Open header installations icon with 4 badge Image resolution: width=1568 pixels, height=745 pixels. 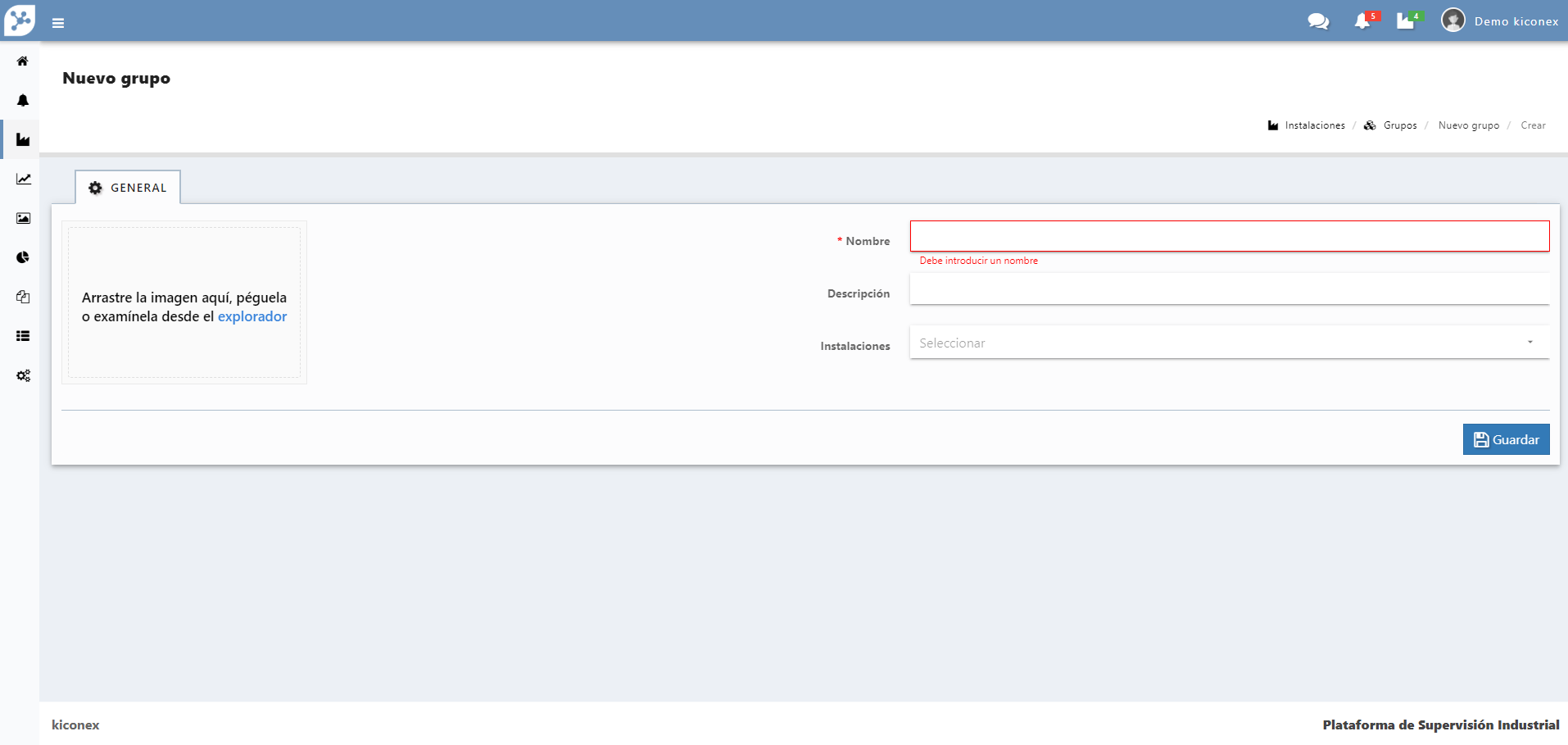coord(1406,21)
